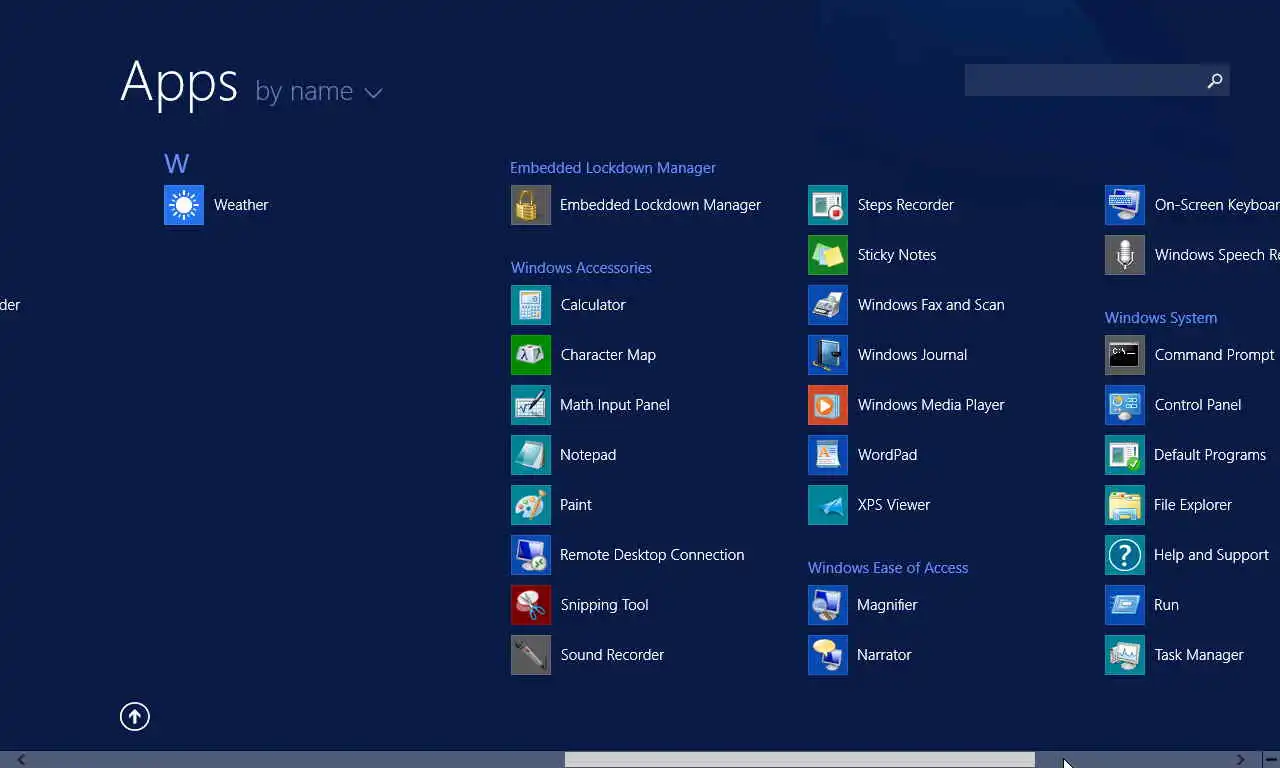
Task: Open Character Map icon
Action: 531,355
